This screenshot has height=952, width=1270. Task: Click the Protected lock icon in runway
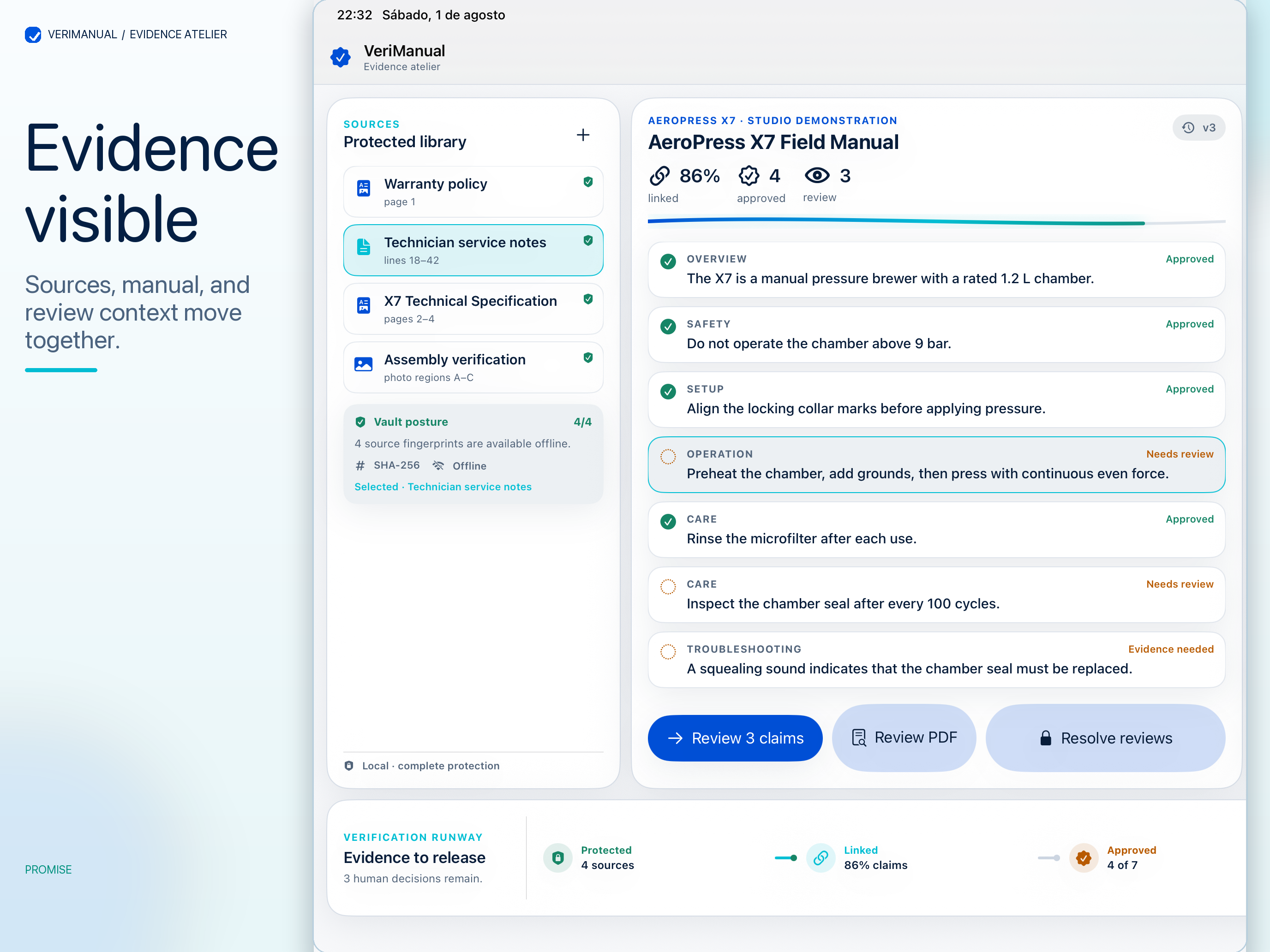557,858
